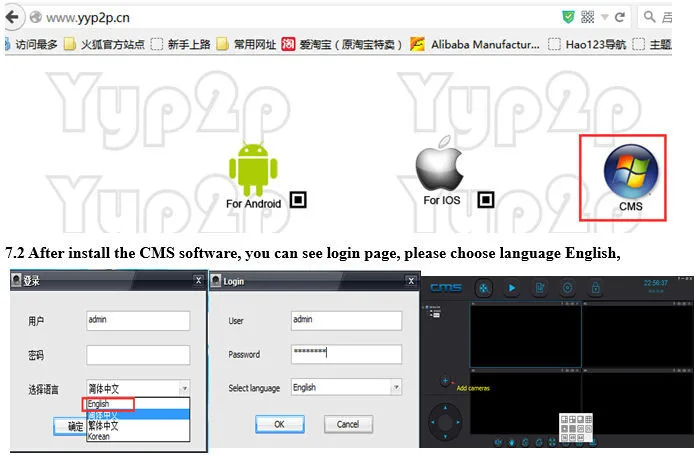
Task: Click the www.yyp2p.cn address bar
Action: point(292,18)
